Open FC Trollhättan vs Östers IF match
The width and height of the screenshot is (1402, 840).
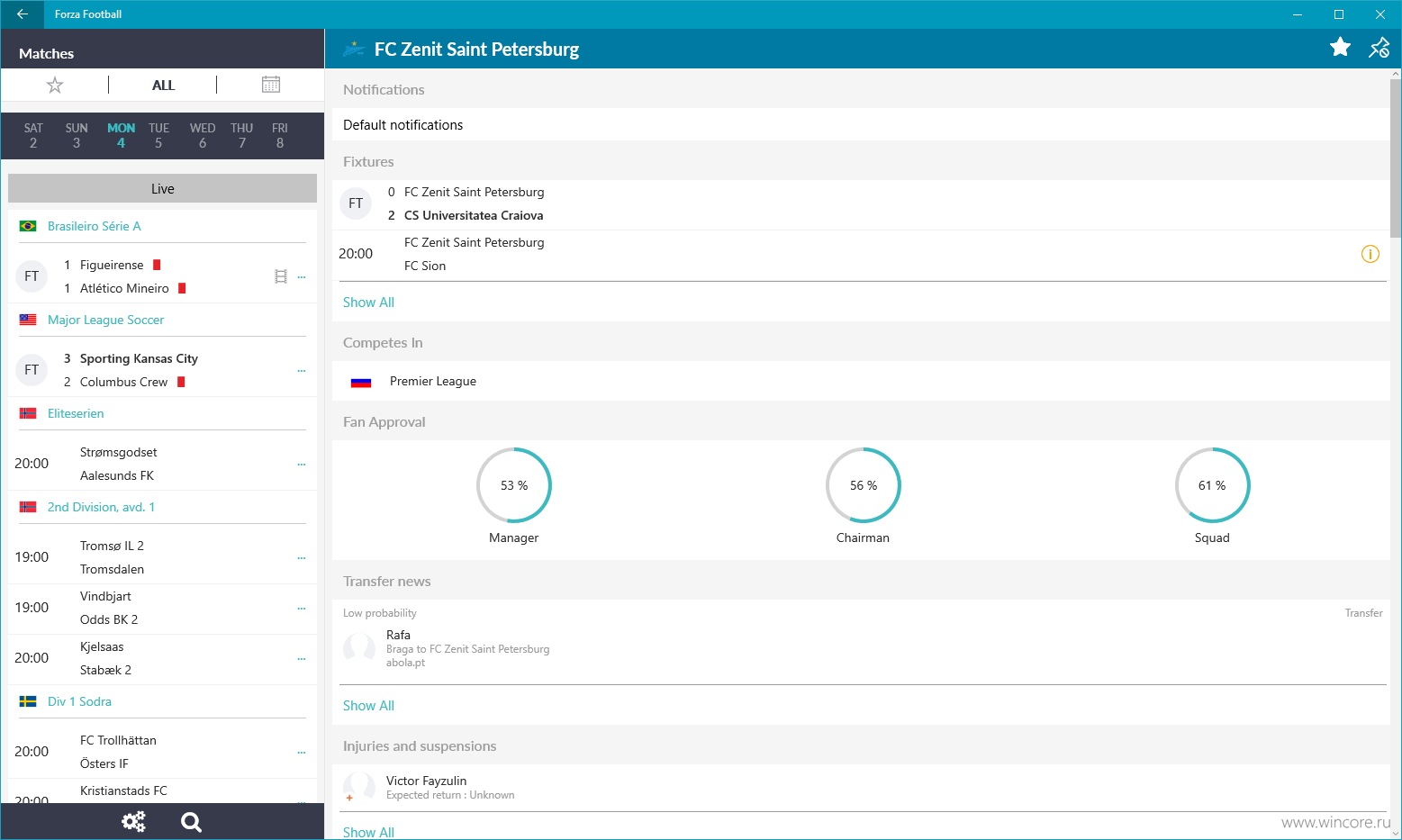[162, 752]
